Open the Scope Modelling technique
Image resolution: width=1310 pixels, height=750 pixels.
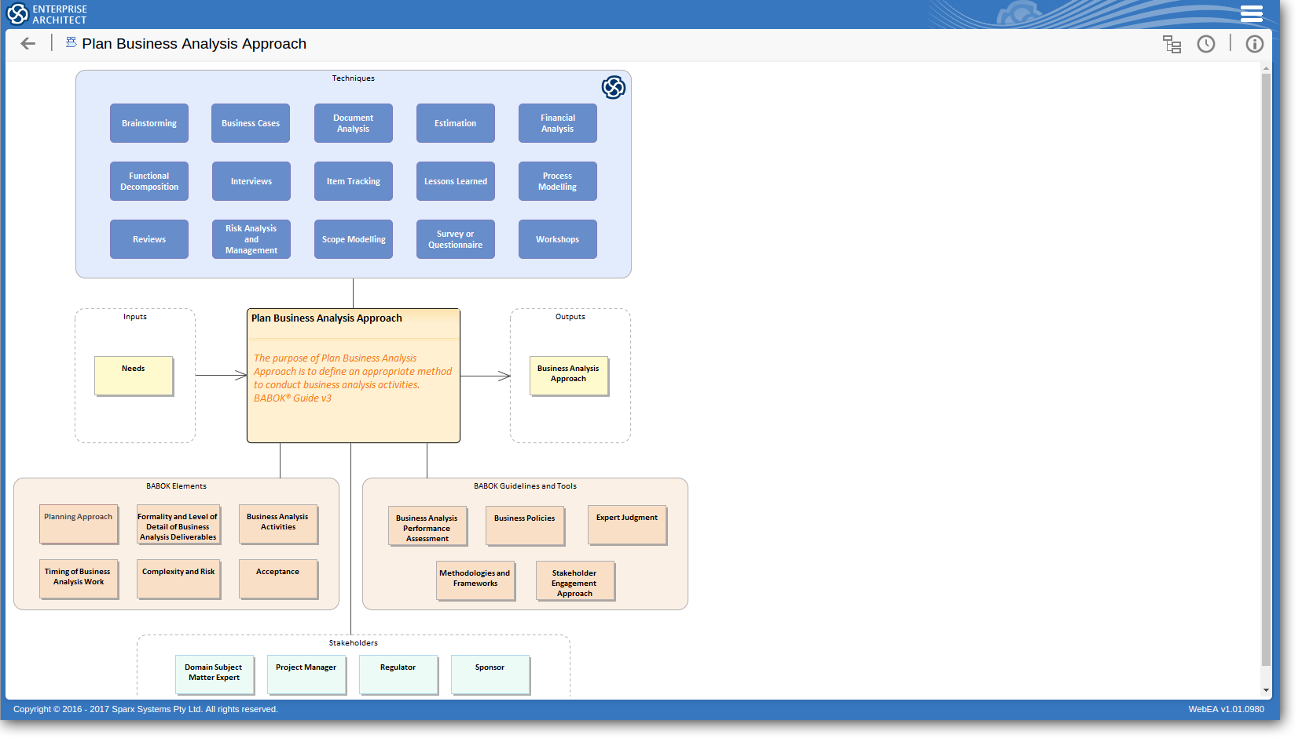click(x=353, y=239)
